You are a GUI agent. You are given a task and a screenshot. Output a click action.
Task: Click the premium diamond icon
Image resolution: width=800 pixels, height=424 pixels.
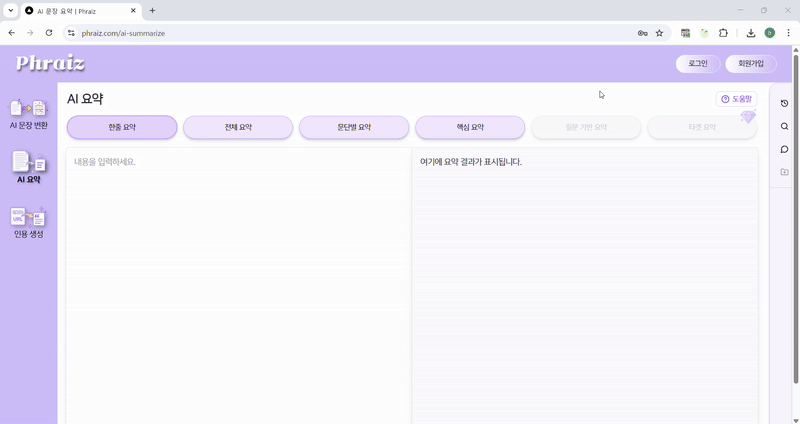[x=748, y=117]
